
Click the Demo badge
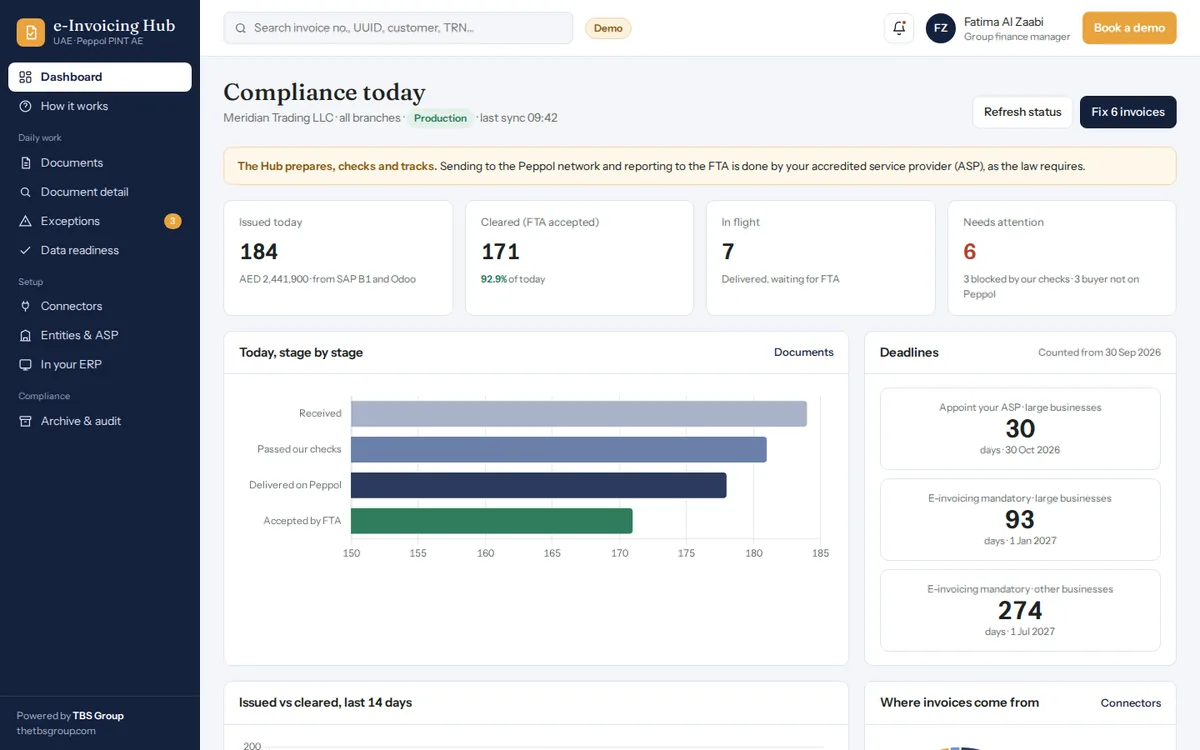608,28
